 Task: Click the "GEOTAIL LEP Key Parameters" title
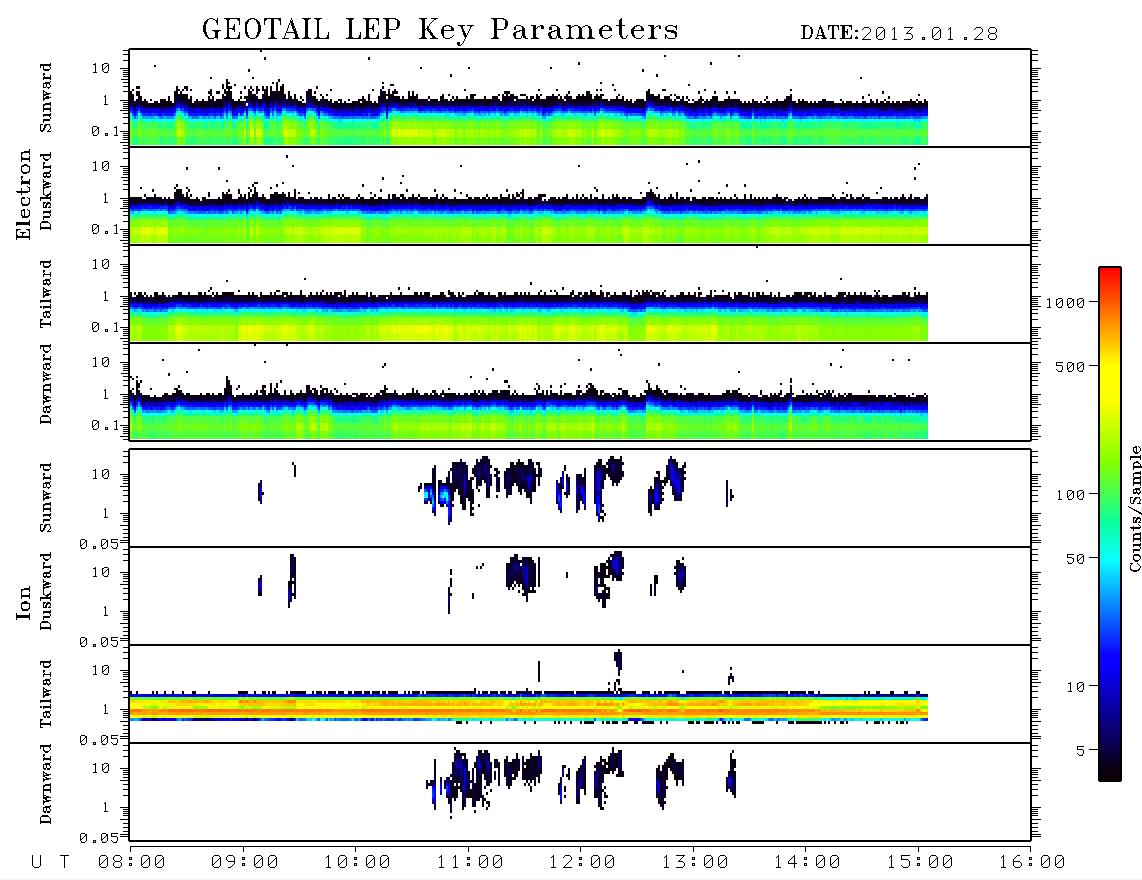coord(440,29)
